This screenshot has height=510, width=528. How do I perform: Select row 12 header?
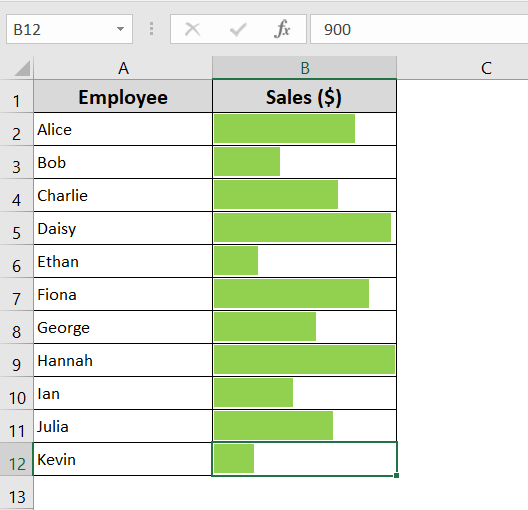[16, 459]
